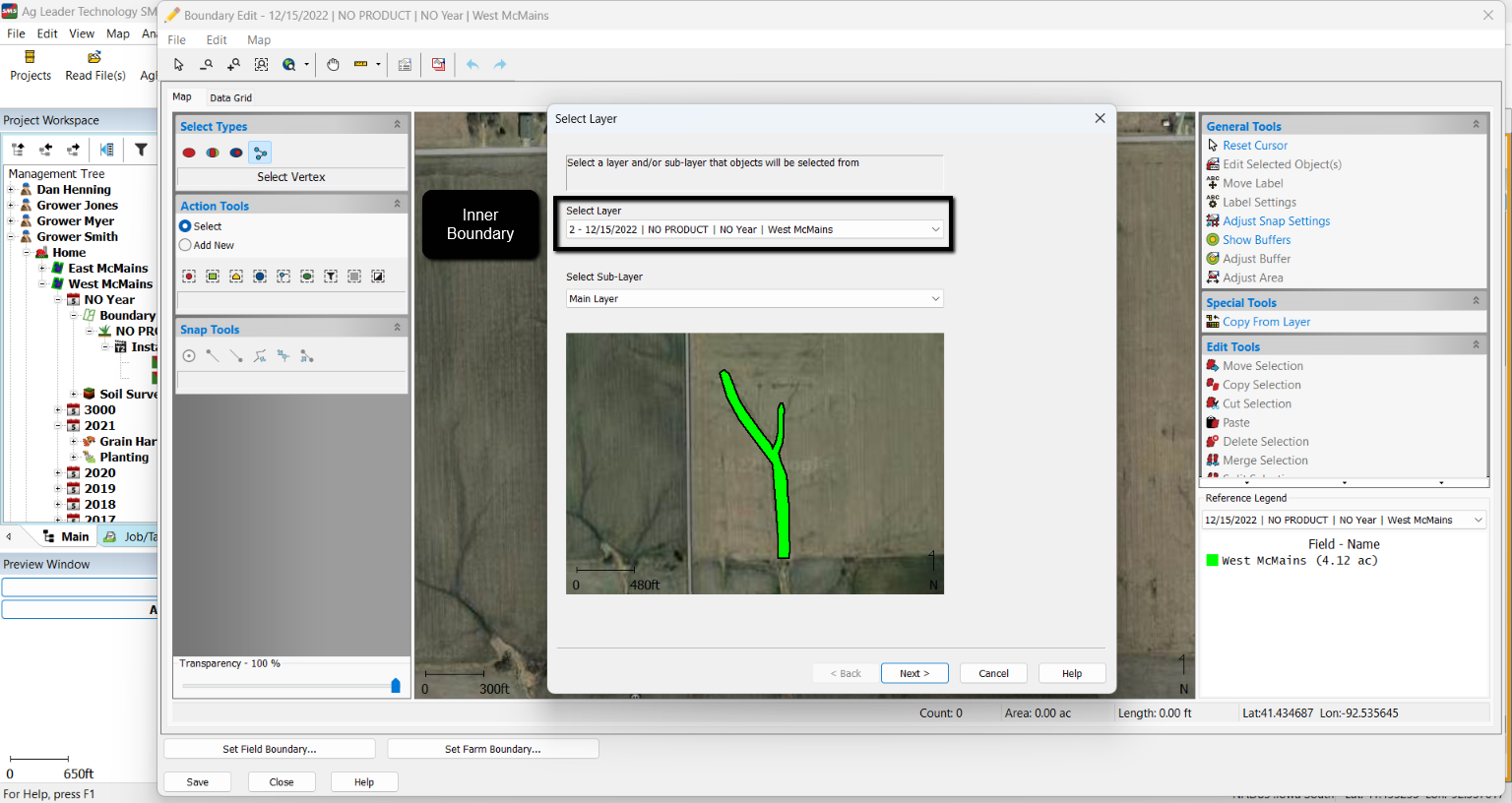The width and height of the screenshot is (1512, 803).
Task: Choose the Select Vertex type icon
Action: [x=260, y=153]
